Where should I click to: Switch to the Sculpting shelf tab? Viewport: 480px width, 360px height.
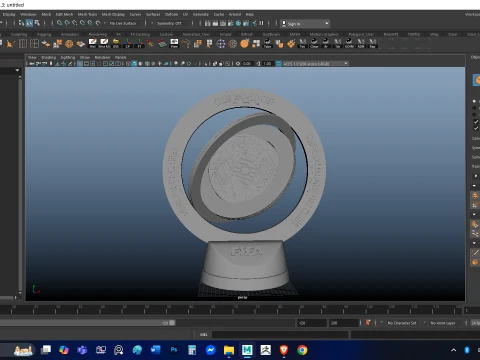click(x=19, y=34)
